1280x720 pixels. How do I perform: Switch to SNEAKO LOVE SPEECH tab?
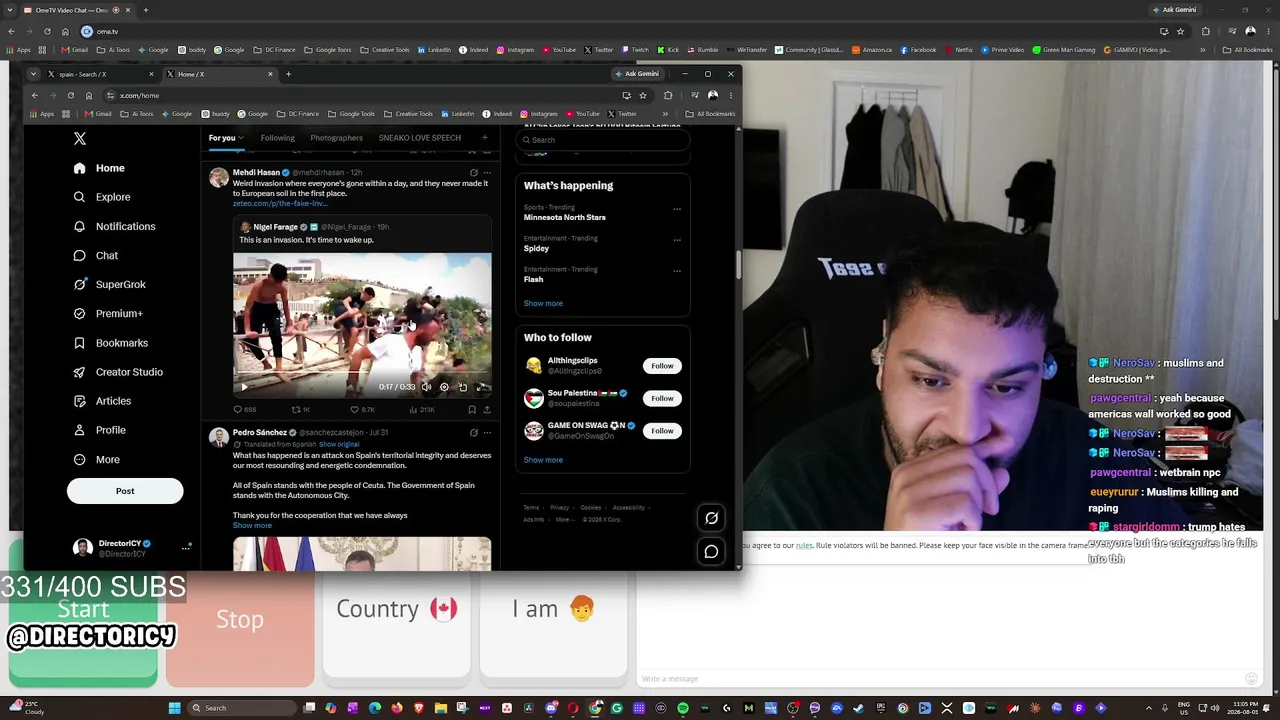(420, 138)
